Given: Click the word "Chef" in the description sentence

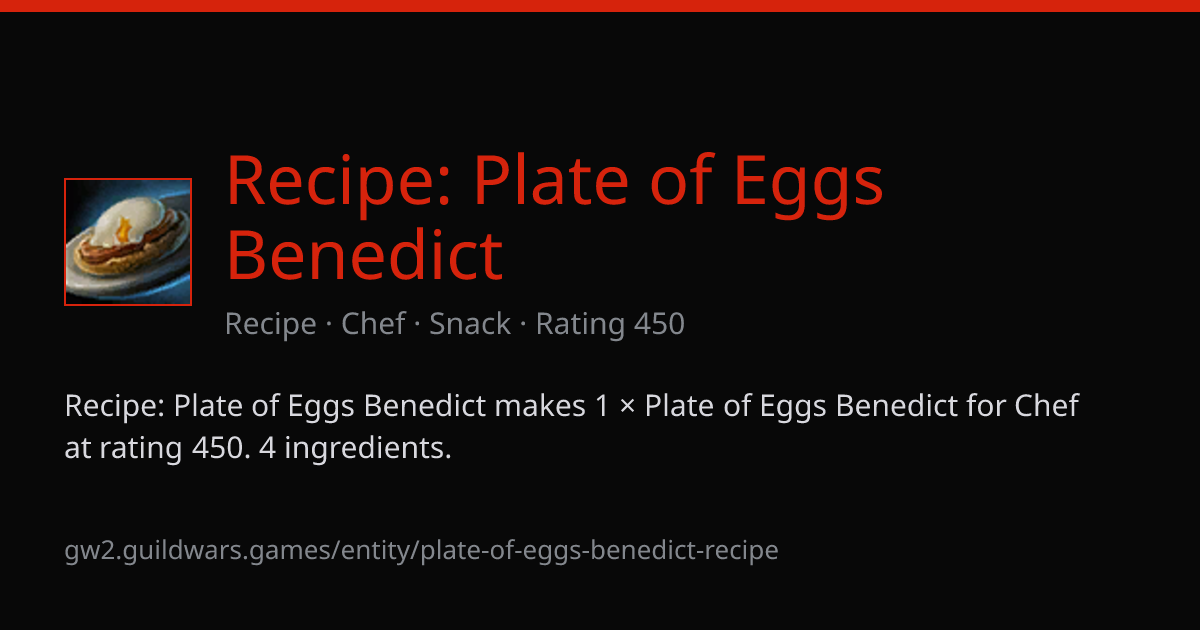Looking at the screenshot, I should 1047,406.
